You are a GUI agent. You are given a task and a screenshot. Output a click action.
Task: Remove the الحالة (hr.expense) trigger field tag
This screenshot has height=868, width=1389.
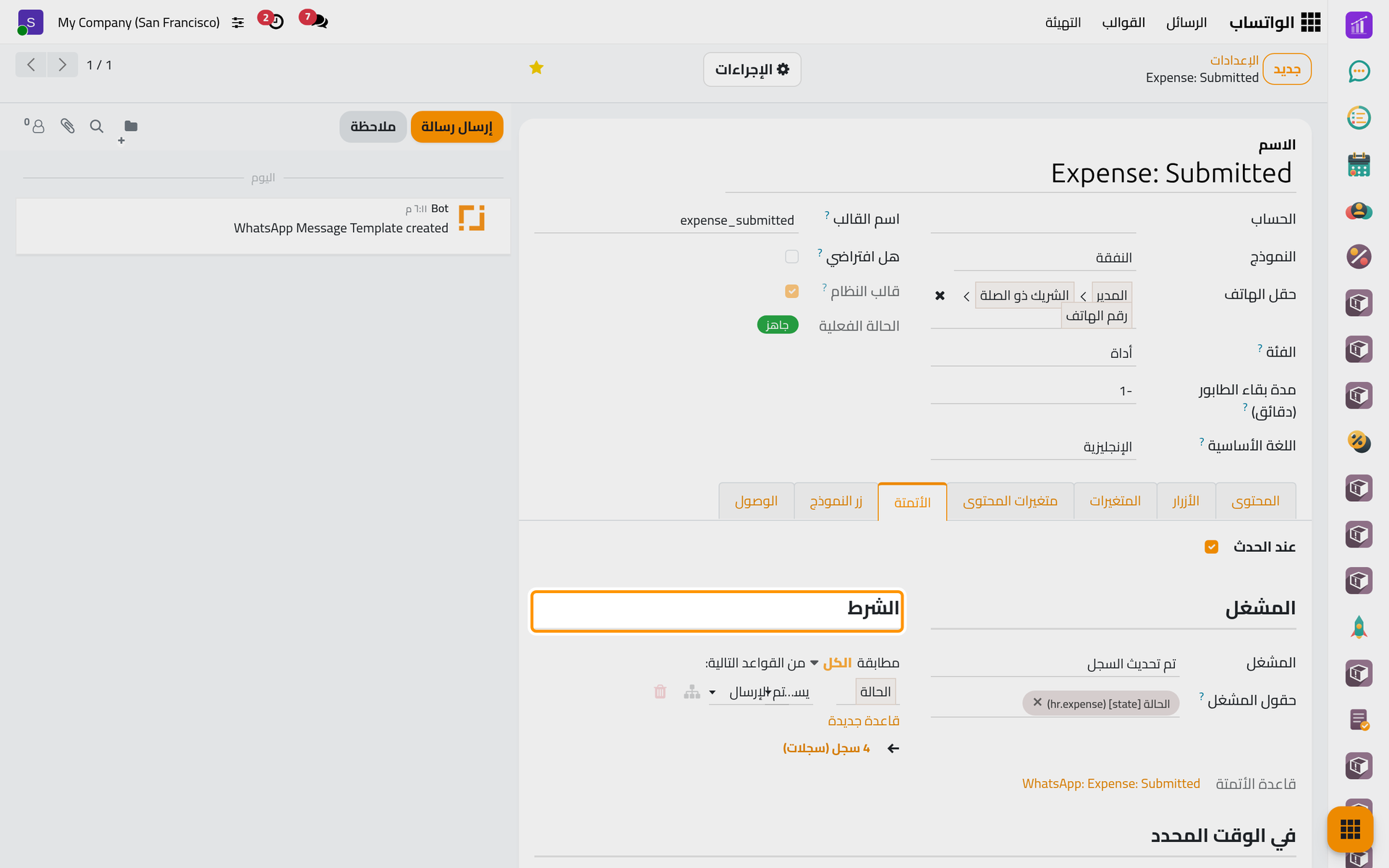[x=1037, y=702]
